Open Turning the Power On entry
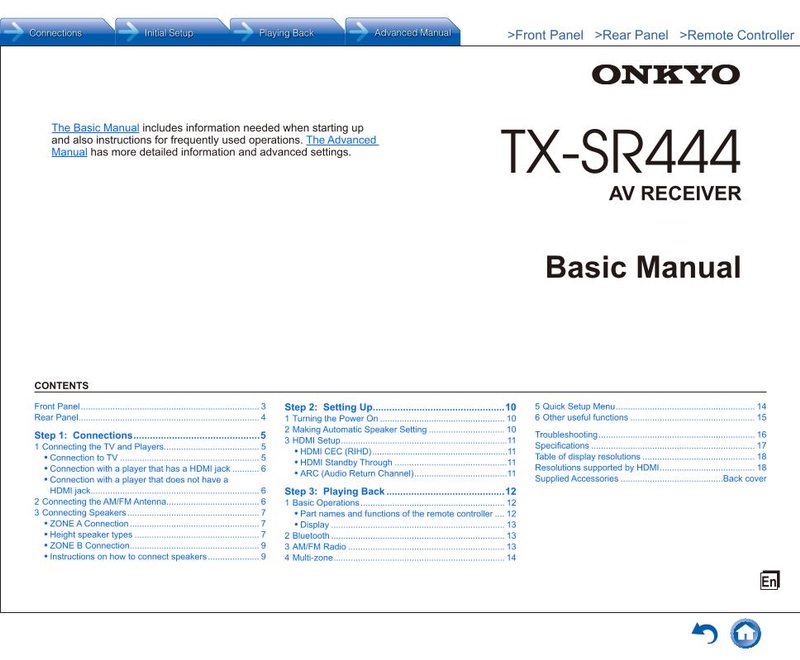800x660 pixels. click(401, 418)
